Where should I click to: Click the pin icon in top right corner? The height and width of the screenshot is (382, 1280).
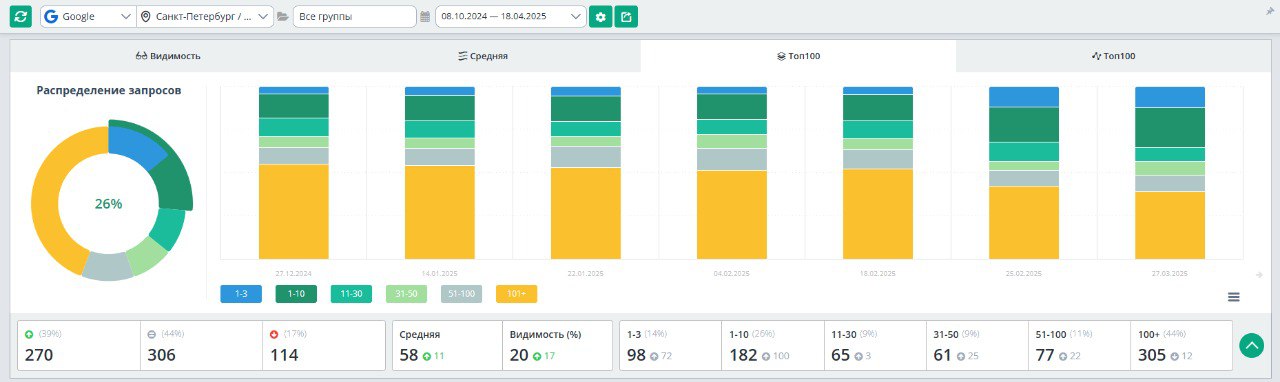pos(1268,8)
